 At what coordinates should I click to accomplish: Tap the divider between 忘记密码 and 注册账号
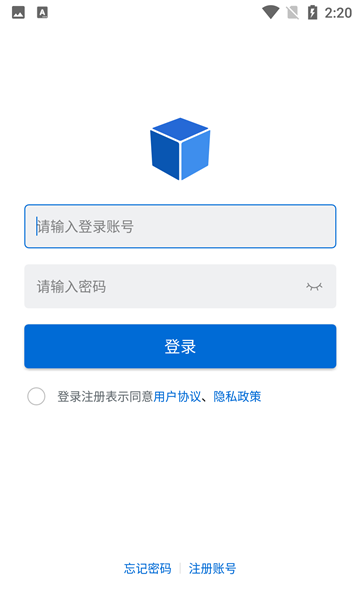tap(180, 568)
